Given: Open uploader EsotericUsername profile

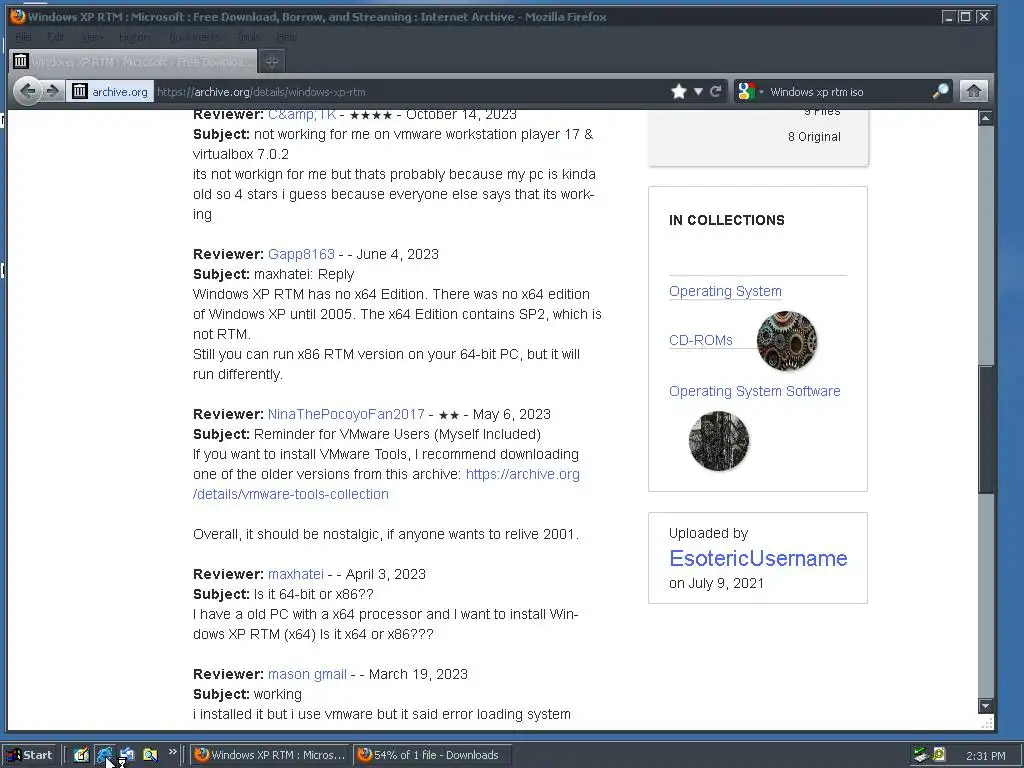Looking at the screenshot, I should click(758, 558).
